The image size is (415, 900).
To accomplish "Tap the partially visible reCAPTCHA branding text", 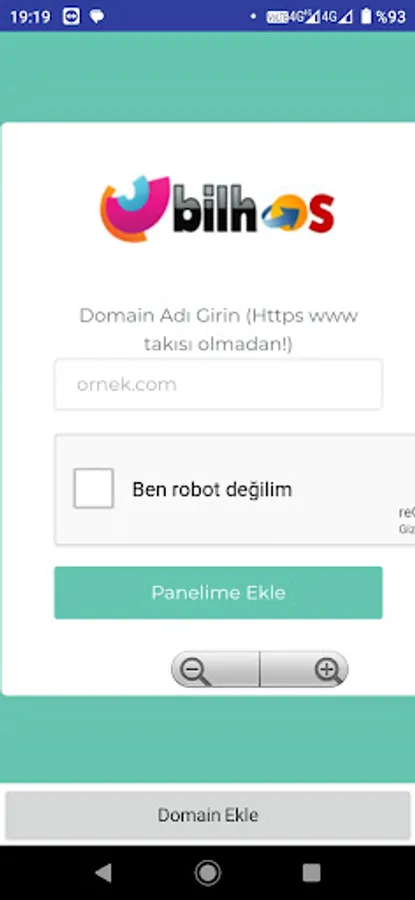I will 407,513.
